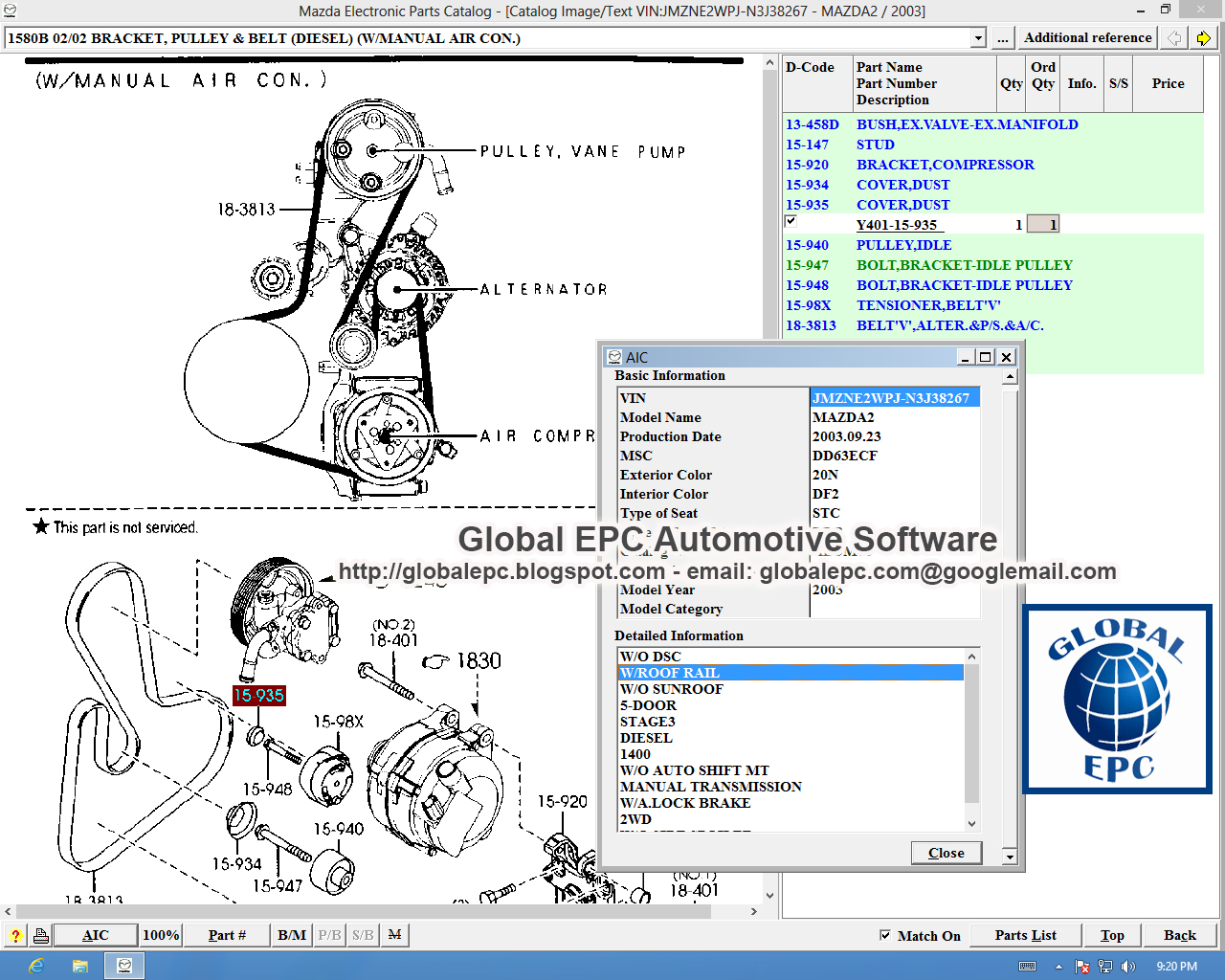Click the network tray icon
The height and width of the screenshot is (980, 1225).
[x=1105, y=967]
